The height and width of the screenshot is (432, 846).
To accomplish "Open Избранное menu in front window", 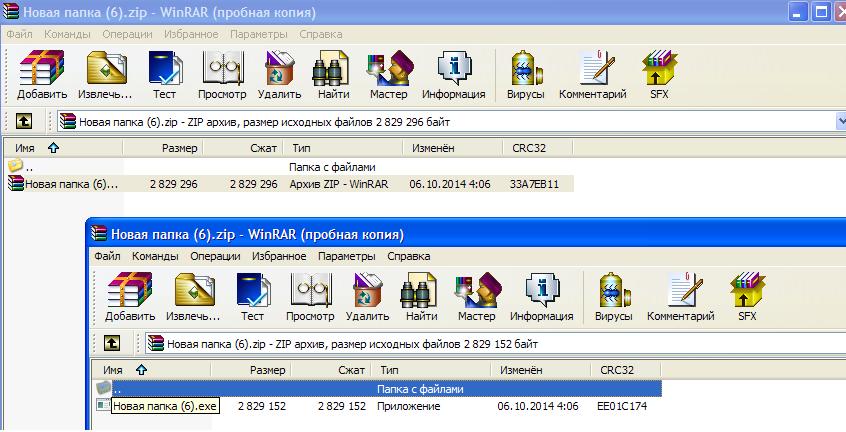I will pos(279,256).
